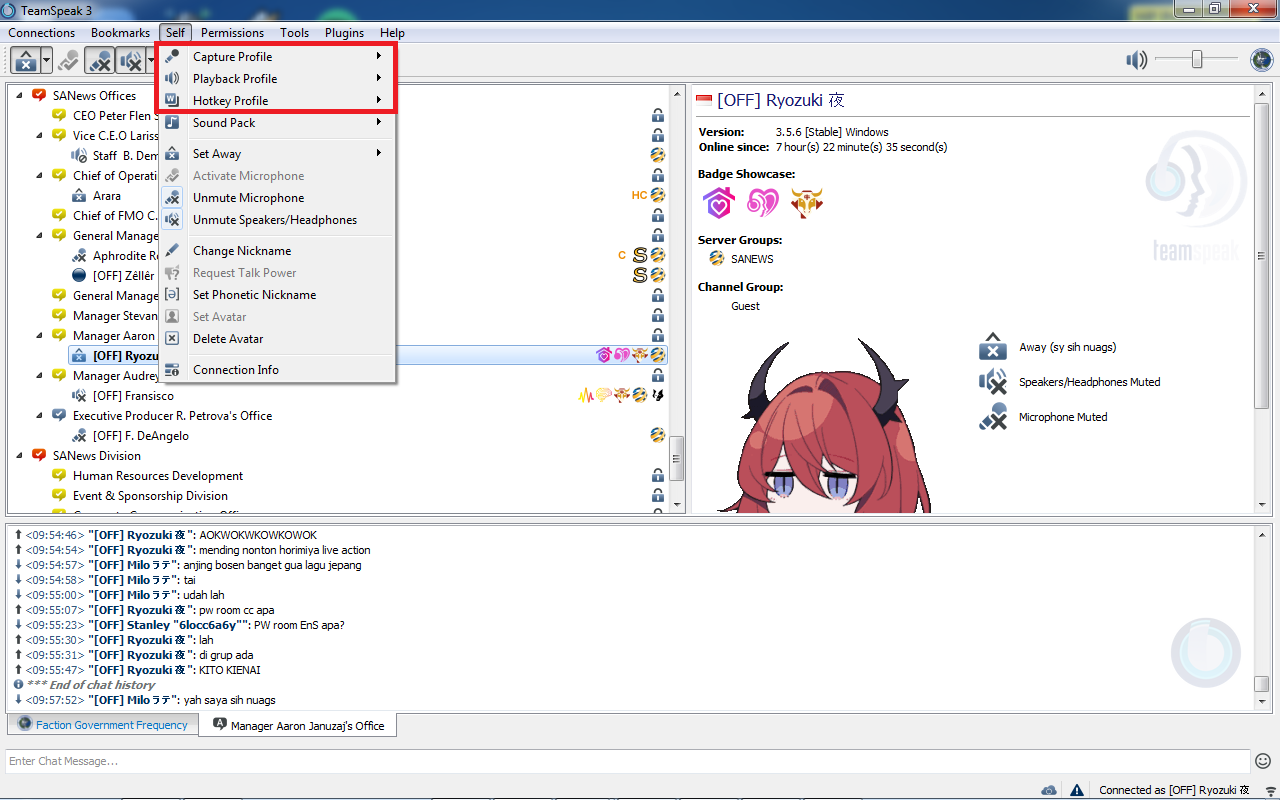1280x800 pixels.
Task: Open the Connections menu
Action: [x=42, y=33]
